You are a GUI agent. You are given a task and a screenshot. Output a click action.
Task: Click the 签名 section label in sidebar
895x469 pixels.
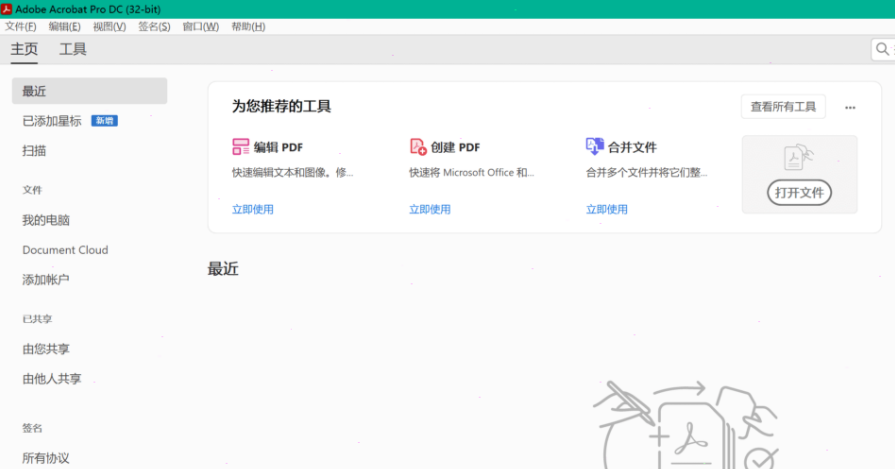[x=33, y=428]
